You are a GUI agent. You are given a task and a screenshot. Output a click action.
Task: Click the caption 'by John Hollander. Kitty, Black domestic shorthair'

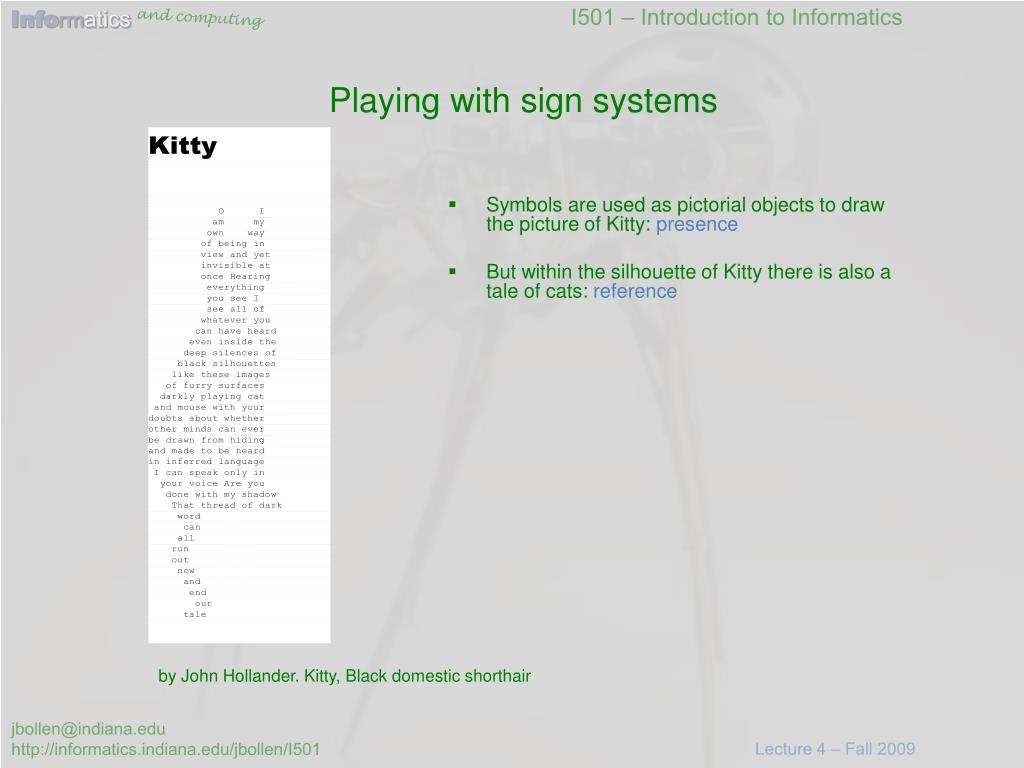[x=344, y=676]
